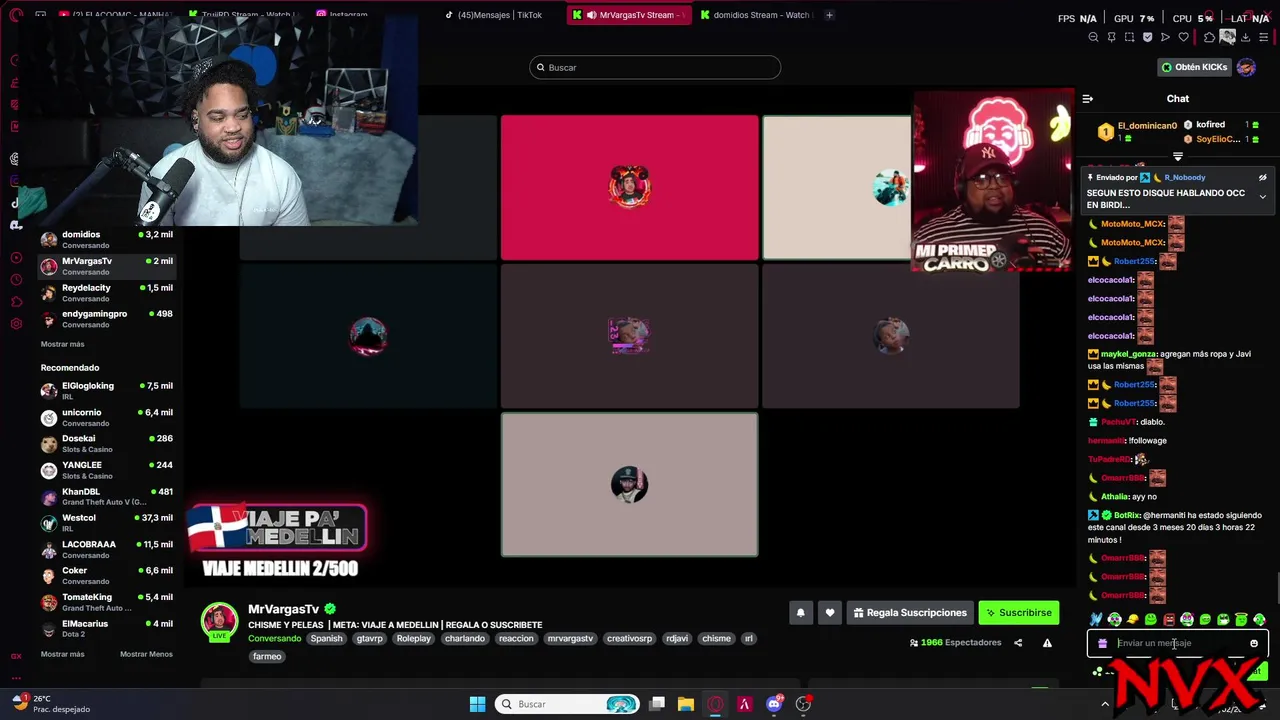Switch to the Instagram tab

pos(342,15)
